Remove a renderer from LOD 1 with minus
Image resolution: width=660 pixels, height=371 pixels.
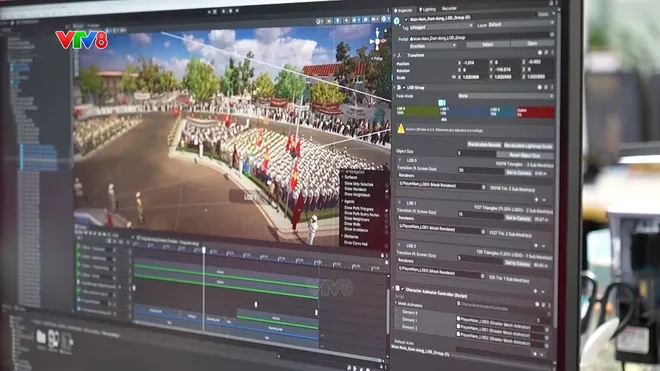544,246
